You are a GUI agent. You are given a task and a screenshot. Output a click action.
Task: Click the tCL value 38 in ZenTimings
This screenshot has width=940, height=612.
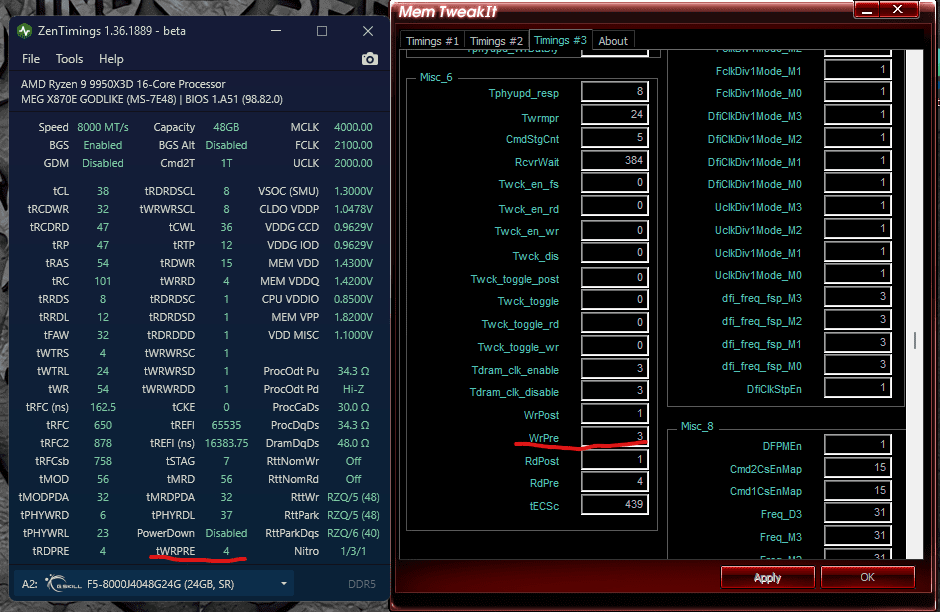point(103,191)
